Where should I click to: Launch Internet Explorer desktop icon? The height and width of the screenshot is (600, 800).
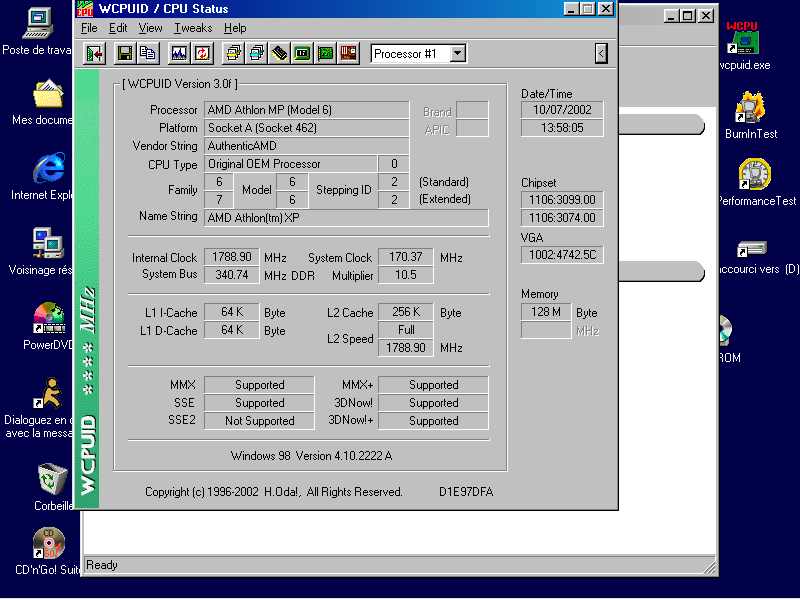pyautogui.click(x=48, y=168)
